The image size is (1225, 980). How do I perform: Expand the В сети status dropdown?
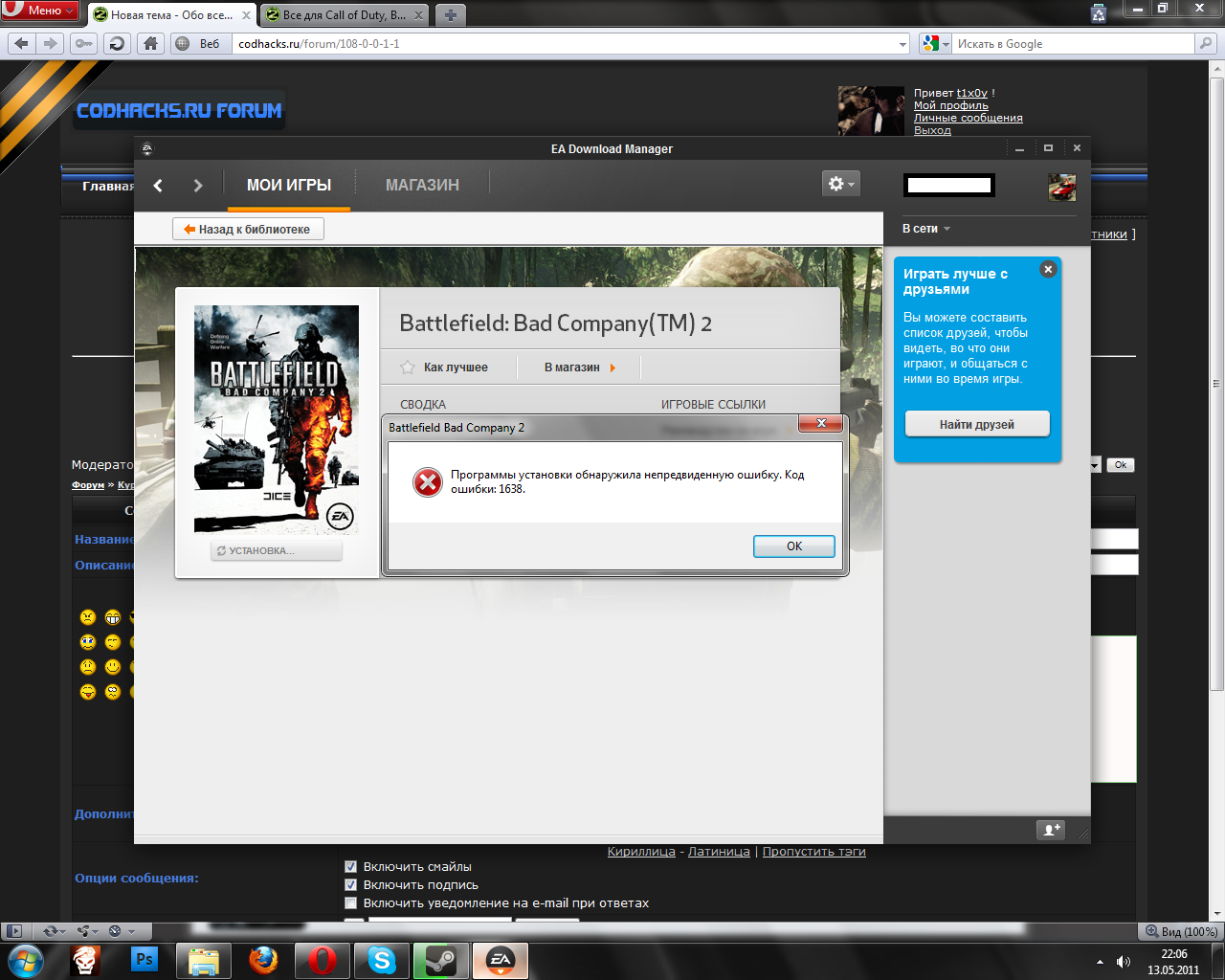coord(926,229)
